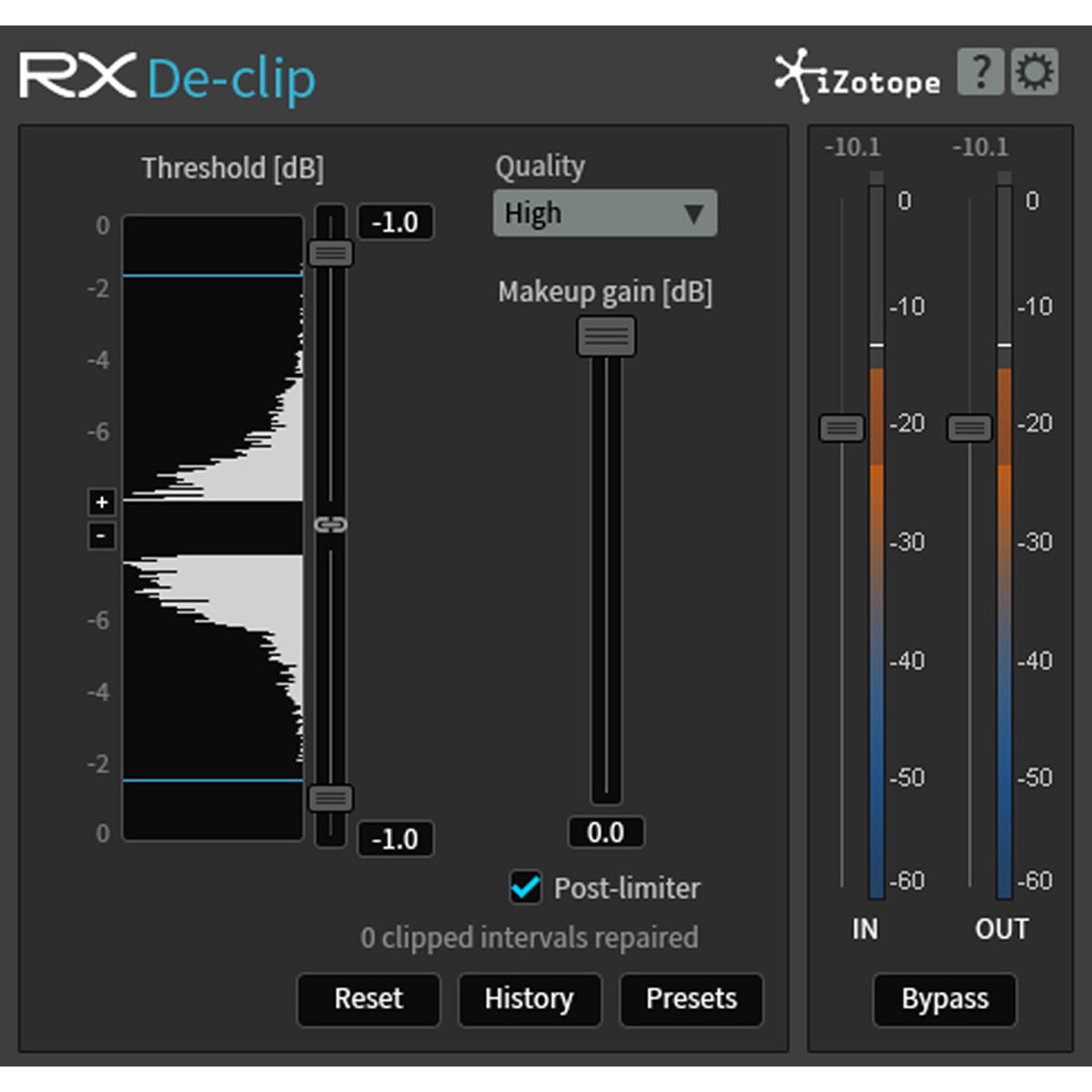1092x1092 pixels.
Task: Click the Makeup gain slider handle
Action: click(606, 337)
